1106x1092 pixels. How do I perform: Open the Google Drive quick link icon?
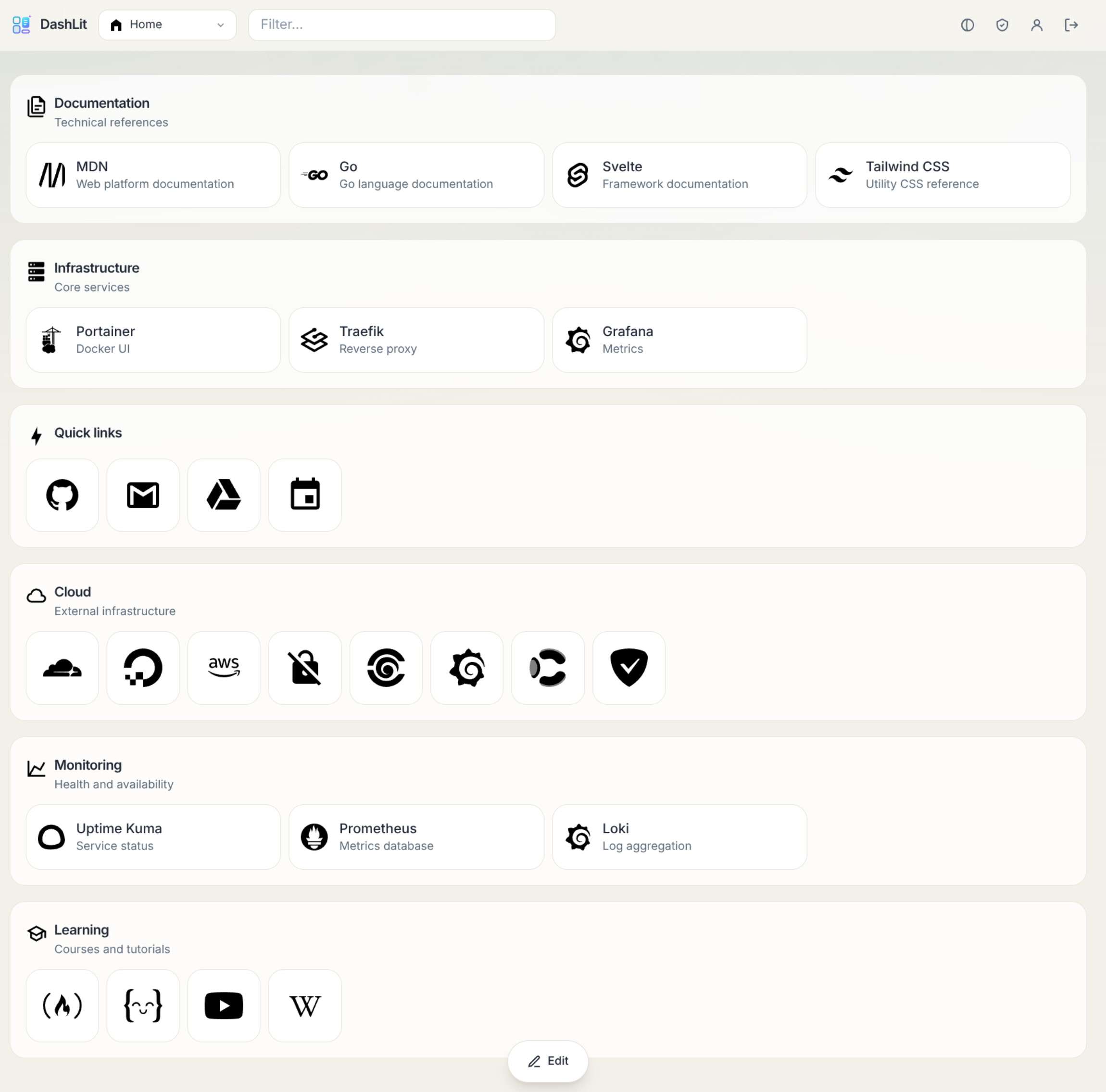click(x=224, y=495)
